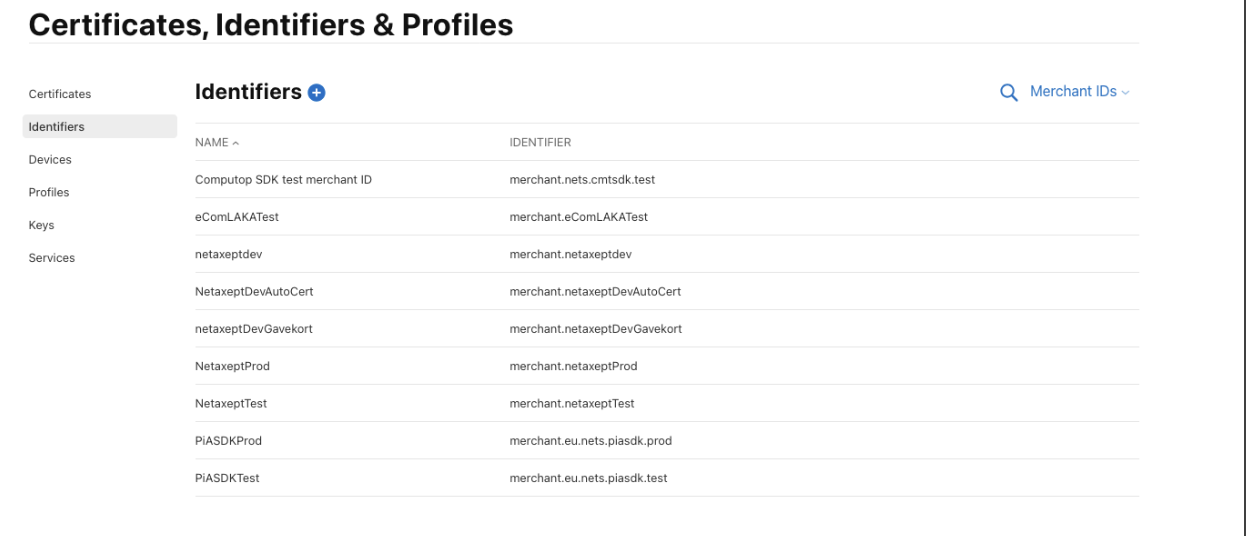Open Computop SDK test merchant ID

667,179
